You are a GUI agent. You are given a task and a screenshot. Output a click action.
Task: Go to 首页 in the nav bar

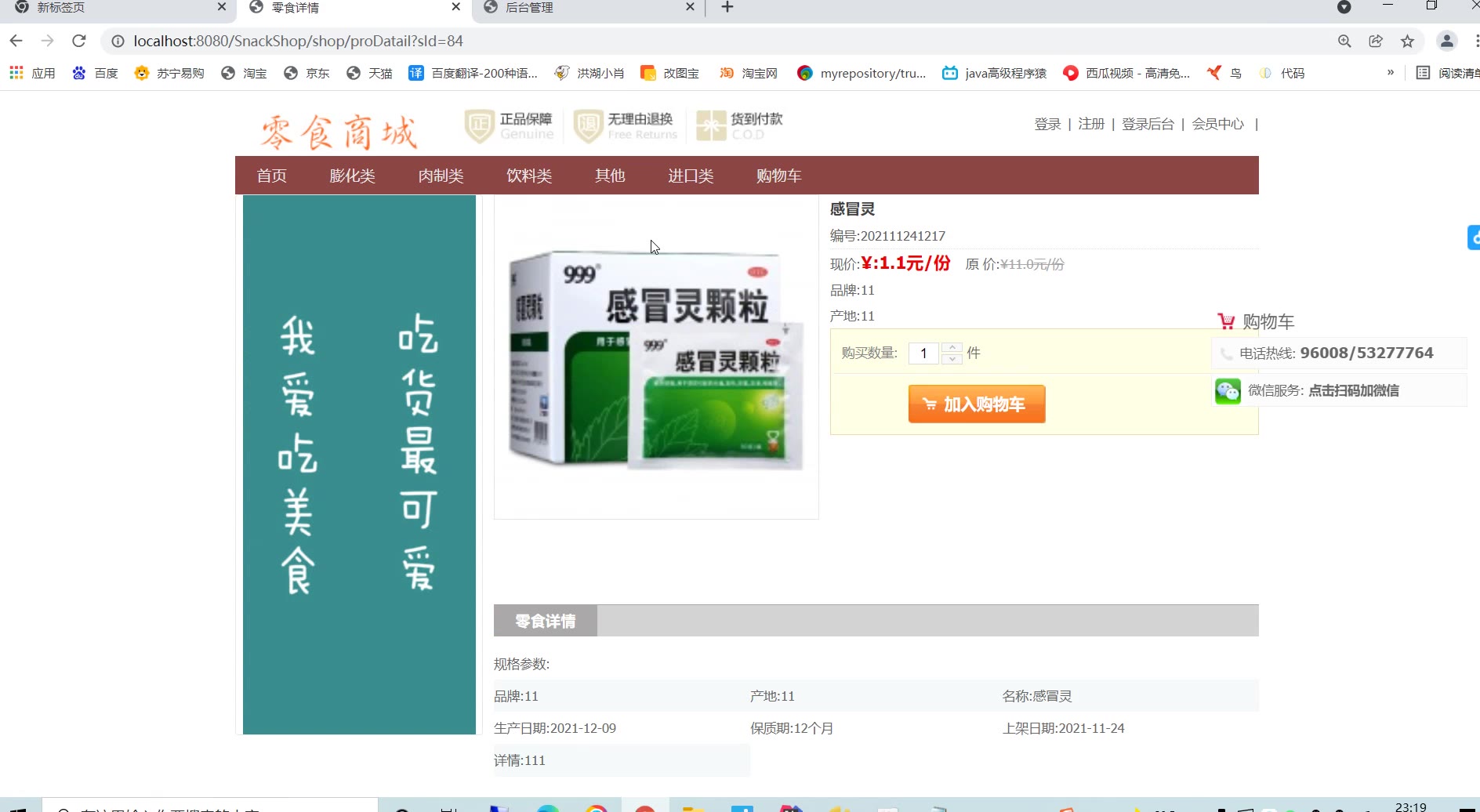(x=271, y=176)
